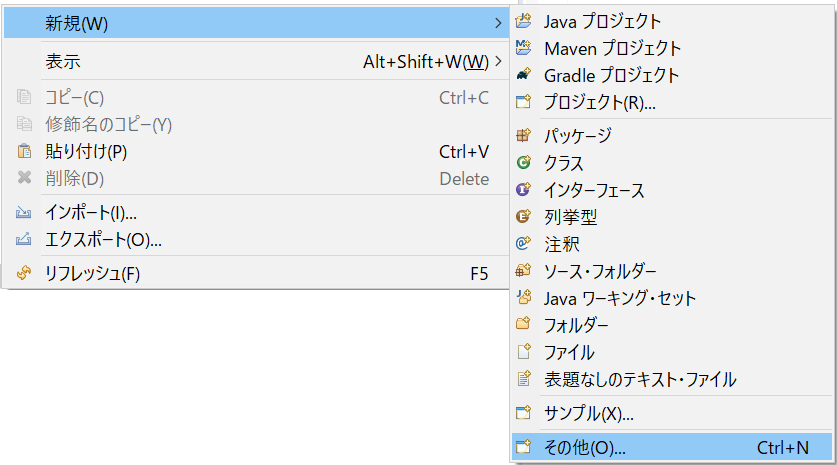Create 表題なしのテキスト・ファイル
The image size is (837, 465).
pos(672,379)
